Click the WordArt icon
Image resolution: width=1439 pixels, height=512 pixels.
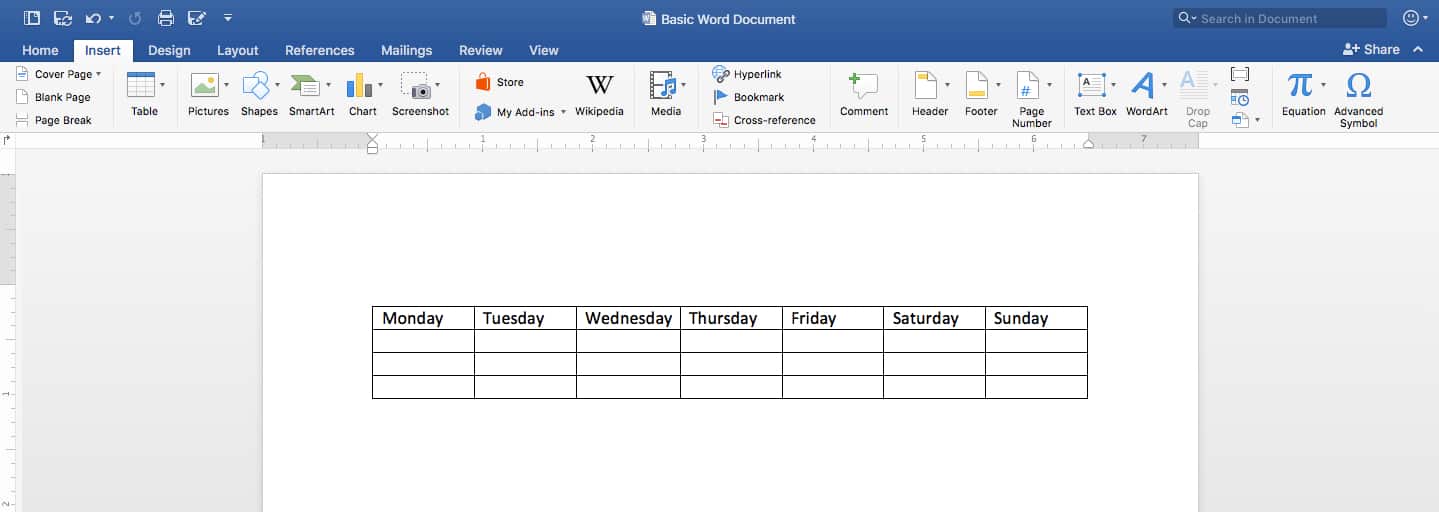pyautogui.click(x=1142, y=86)
